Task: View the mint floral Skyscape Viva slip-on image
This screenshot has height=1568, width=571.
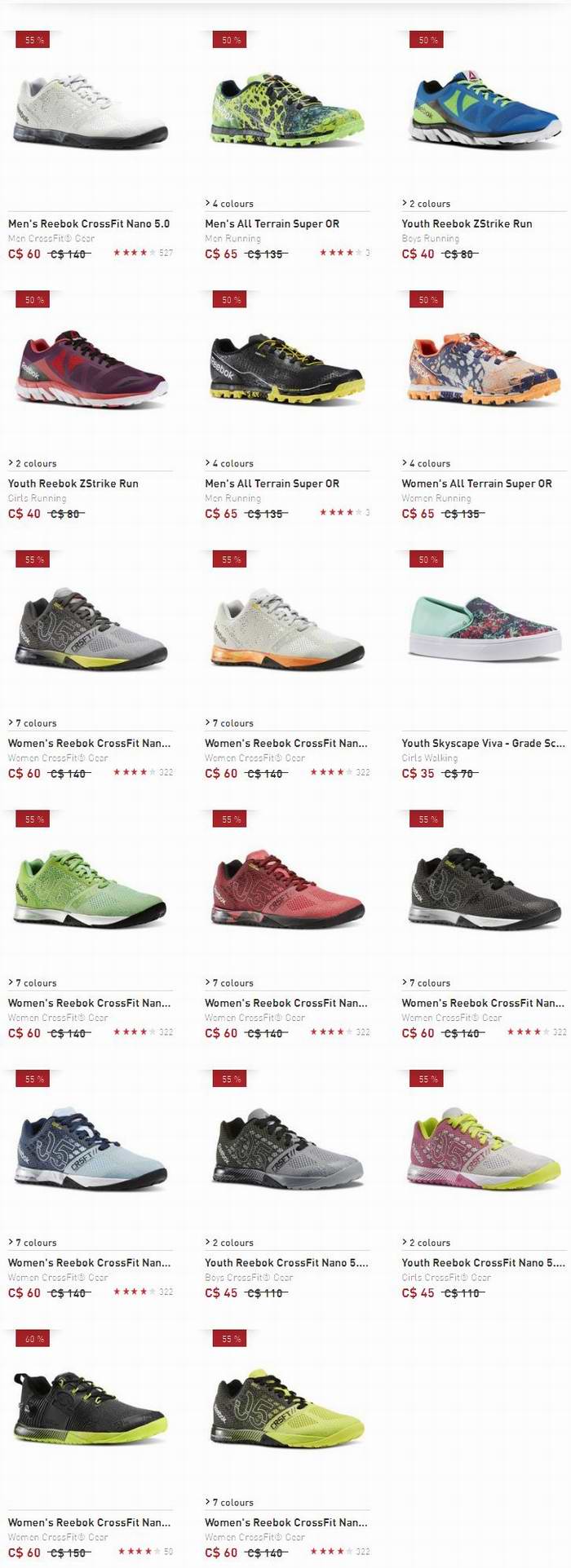Action: pos(484,628)
